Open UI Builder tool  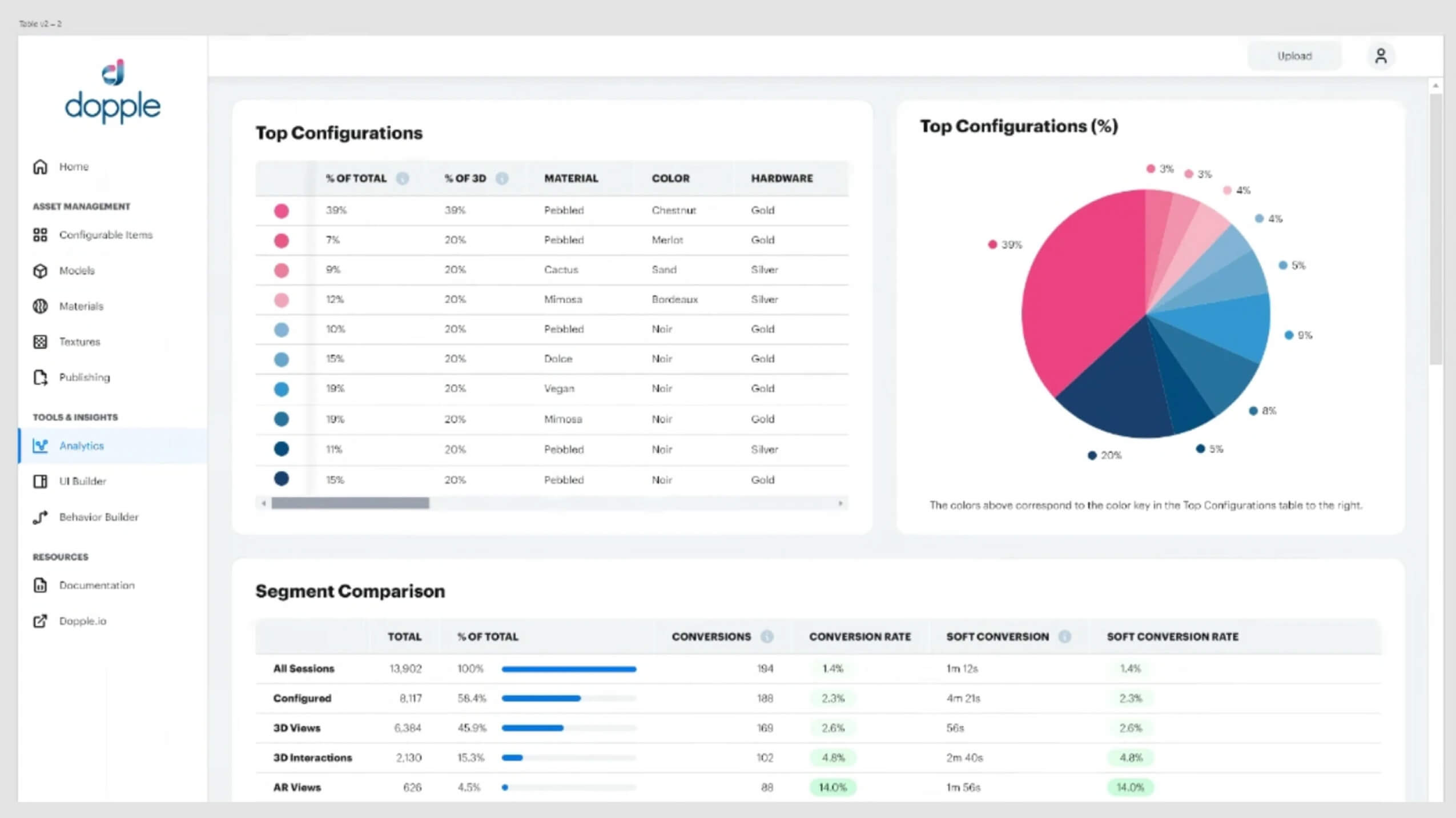pos(83,482)
